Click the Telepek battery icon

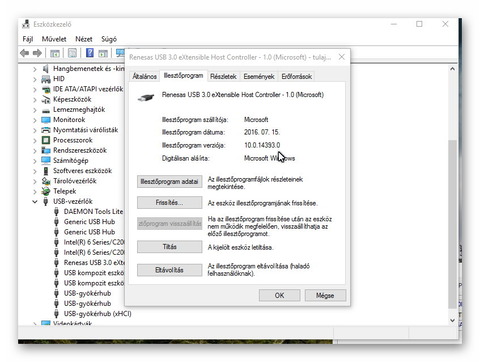point(46,191)
